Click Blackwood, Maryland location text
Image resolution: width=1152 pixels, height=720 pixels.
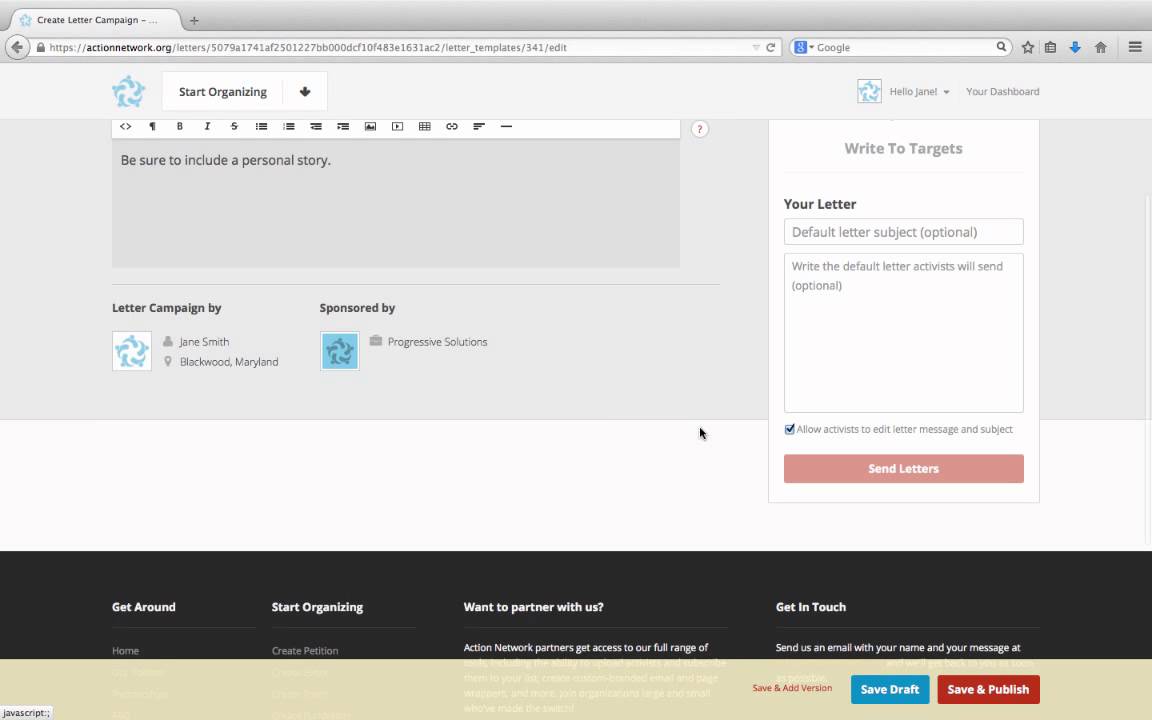point(229,362)
